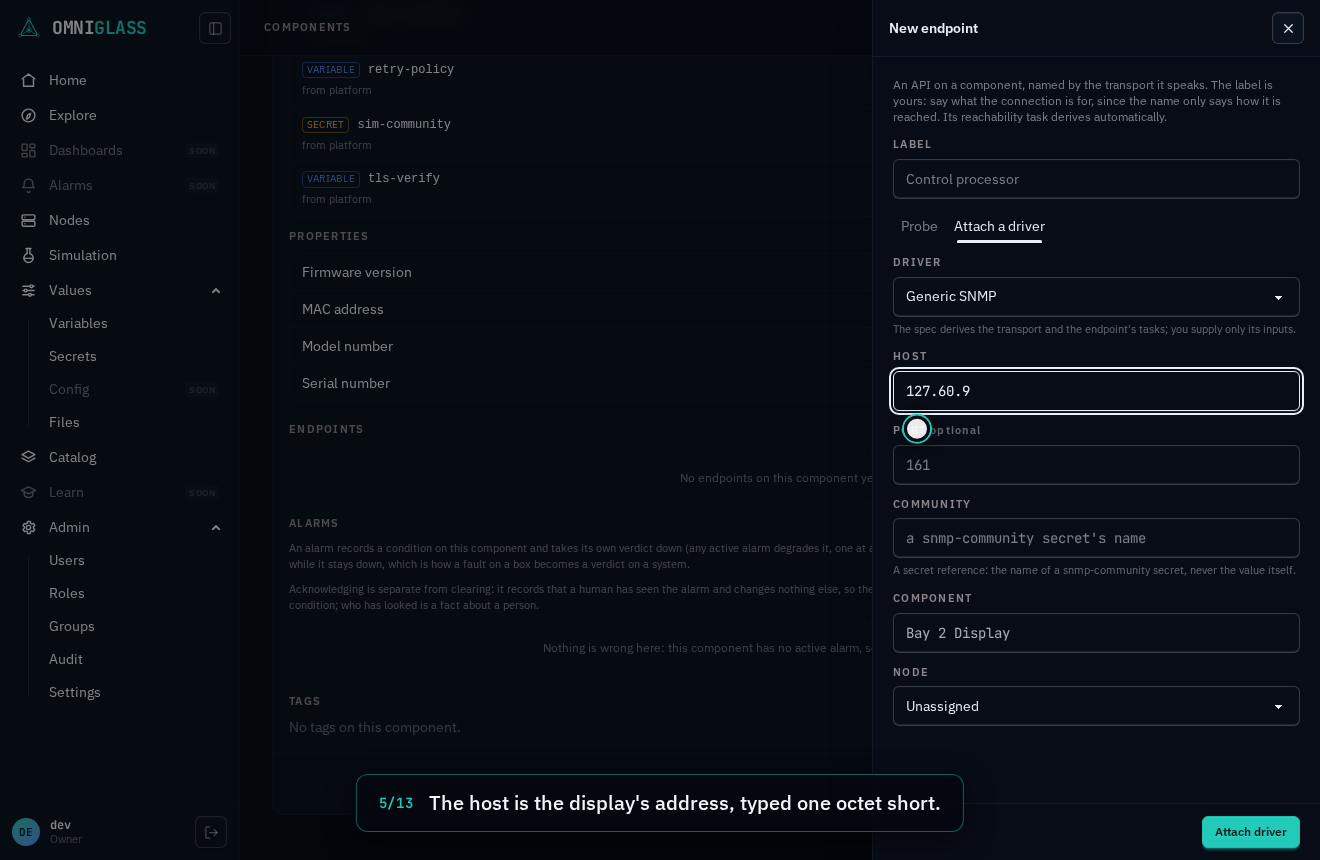Select the retry-policy variable row
This screenshot has height=860, width=1320.
point(582,79)
